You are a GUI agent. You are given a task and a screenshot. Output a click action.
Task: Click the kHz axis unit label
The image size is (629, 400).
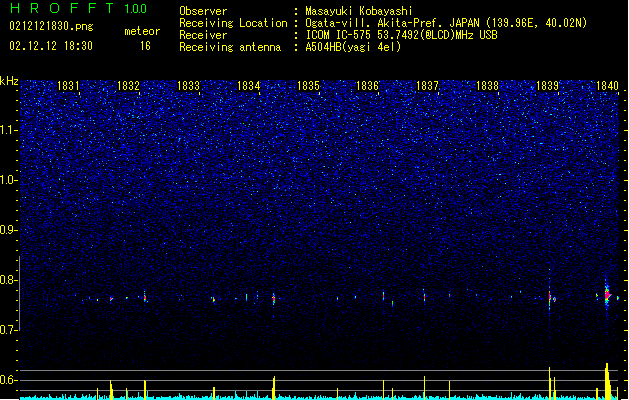pos(9,81)
